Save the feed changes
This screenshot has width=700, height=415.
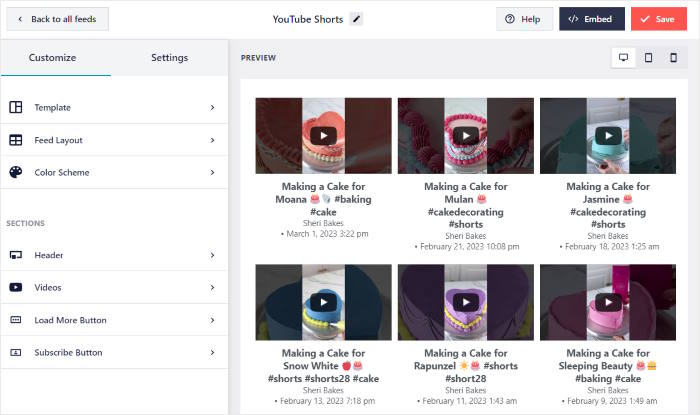[658, 19]
